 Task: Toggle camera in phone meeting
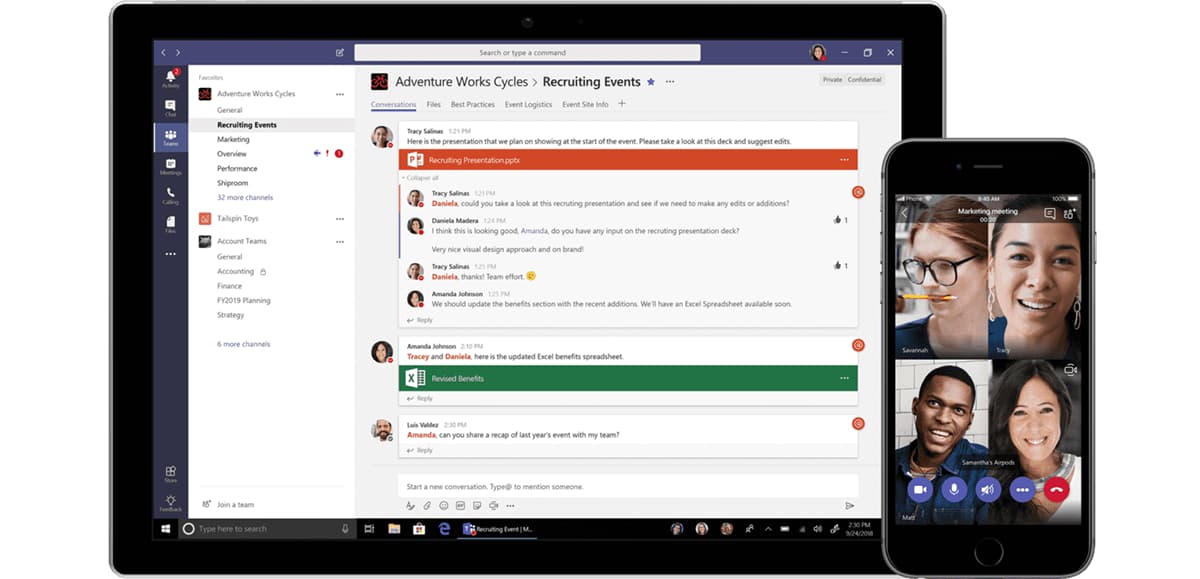tap(919, 489)
